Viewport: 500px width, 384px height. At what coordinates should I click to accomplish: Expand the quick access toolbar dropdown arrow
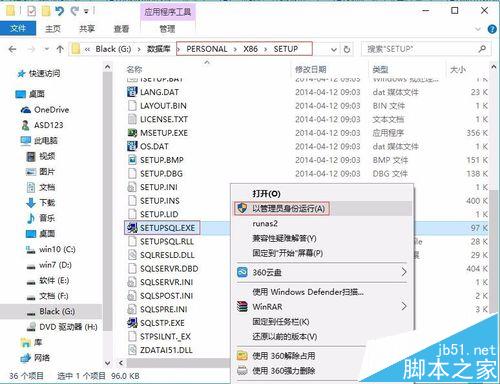point(86,12)
